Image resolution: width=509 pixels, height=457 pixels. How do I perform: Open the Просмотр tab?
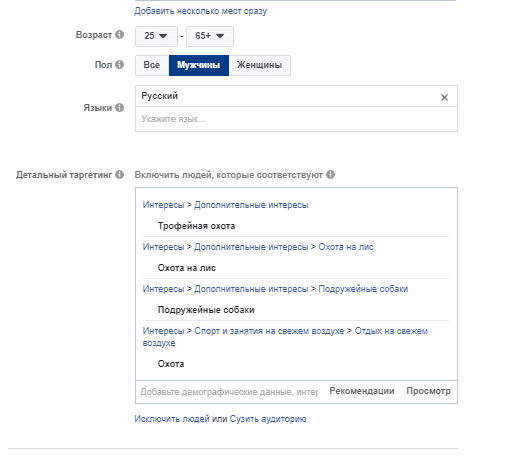click(428, 391)
